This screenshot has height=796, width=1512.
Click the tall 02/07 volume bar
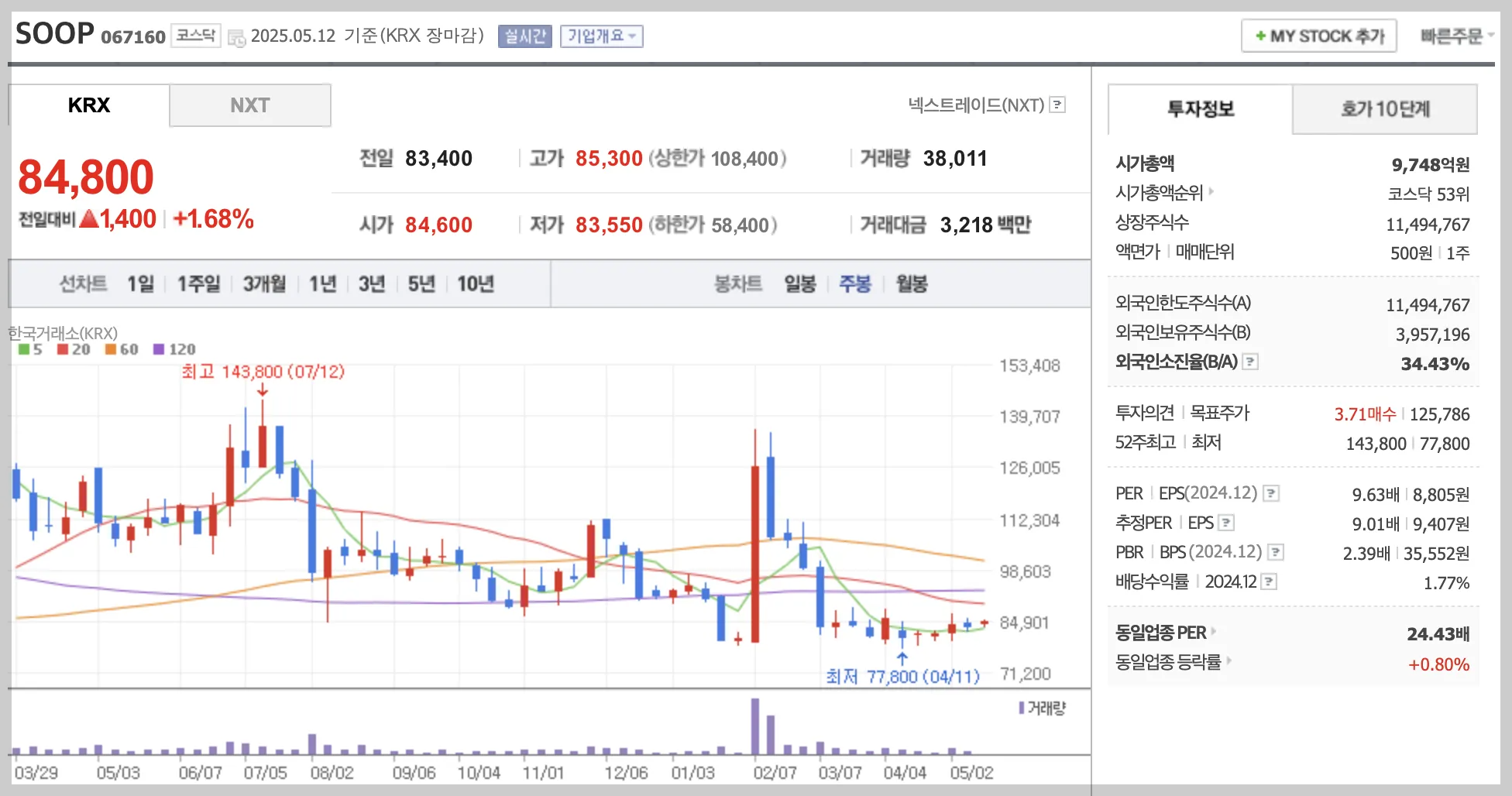tap(755, 726)
